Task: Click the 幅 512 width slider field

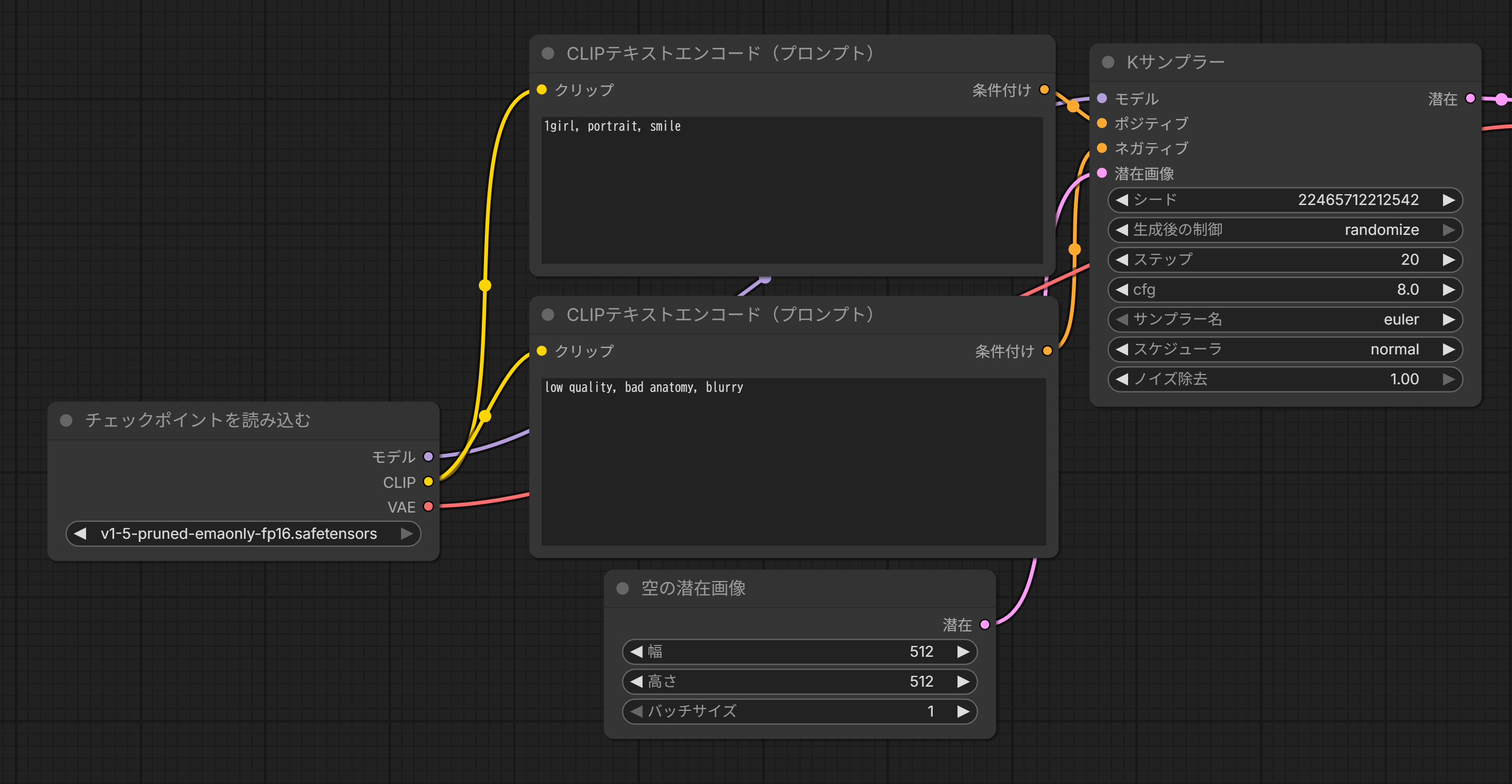Action: [x=799, y=652]
